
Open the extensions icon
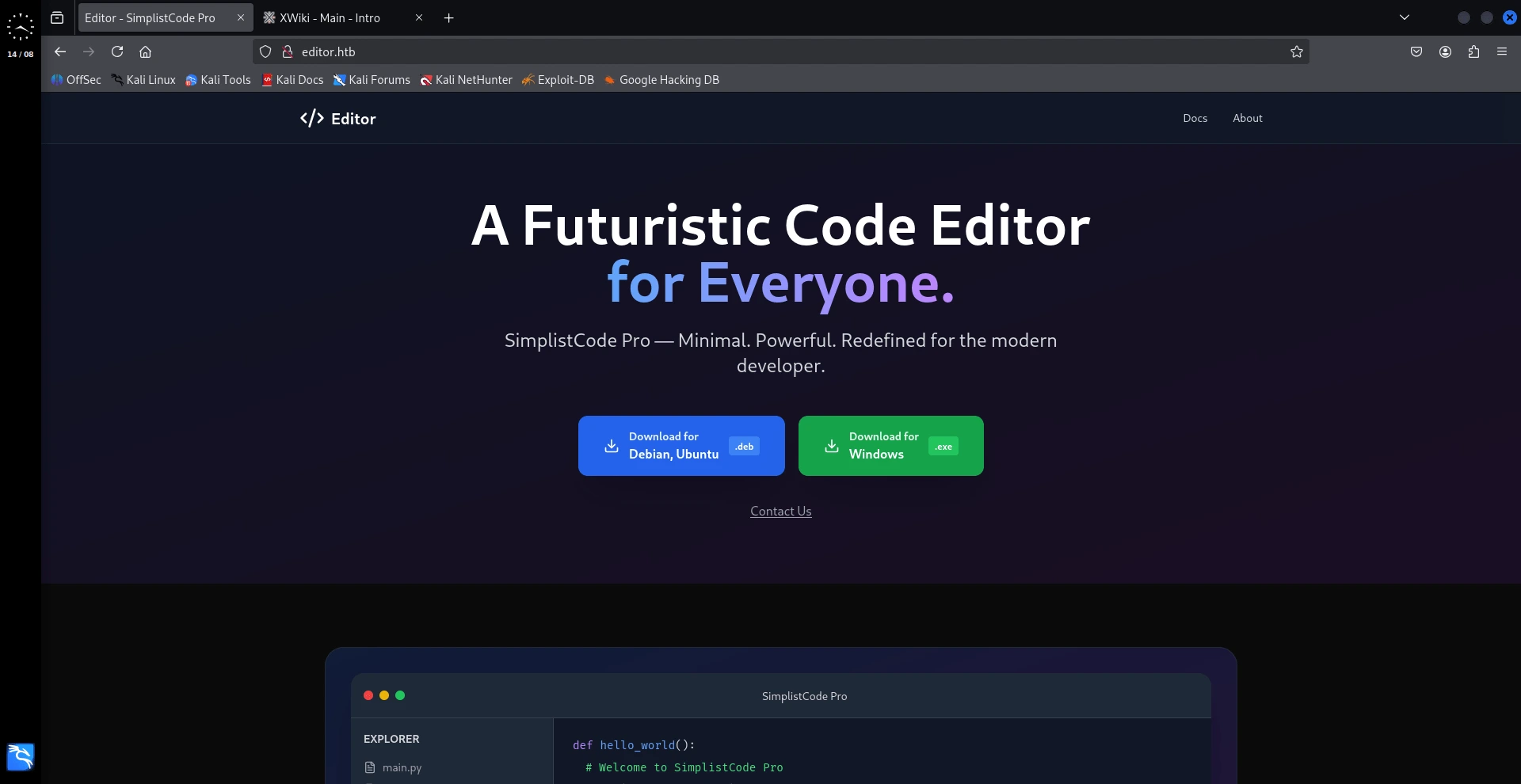point(1473,51)
